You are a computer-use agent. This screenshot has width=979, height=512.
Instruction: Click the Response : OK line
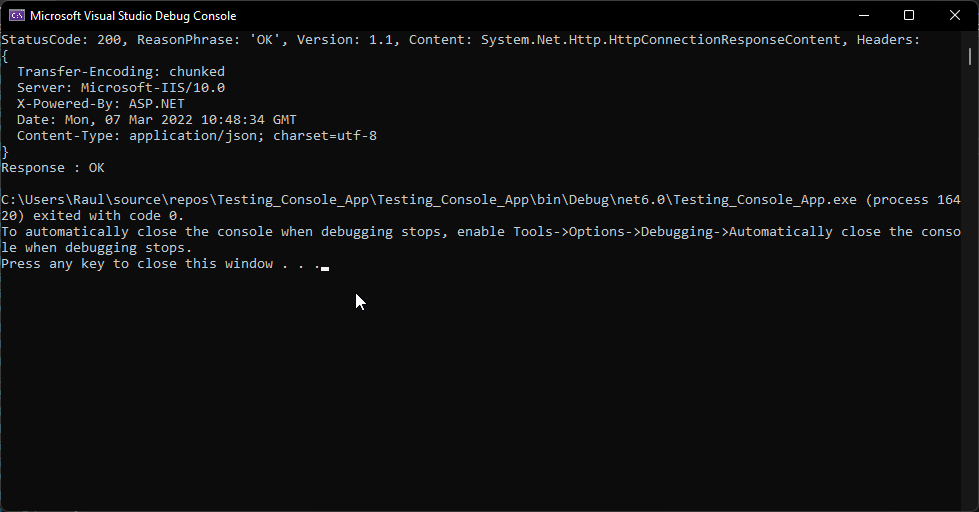pos(53,167)
